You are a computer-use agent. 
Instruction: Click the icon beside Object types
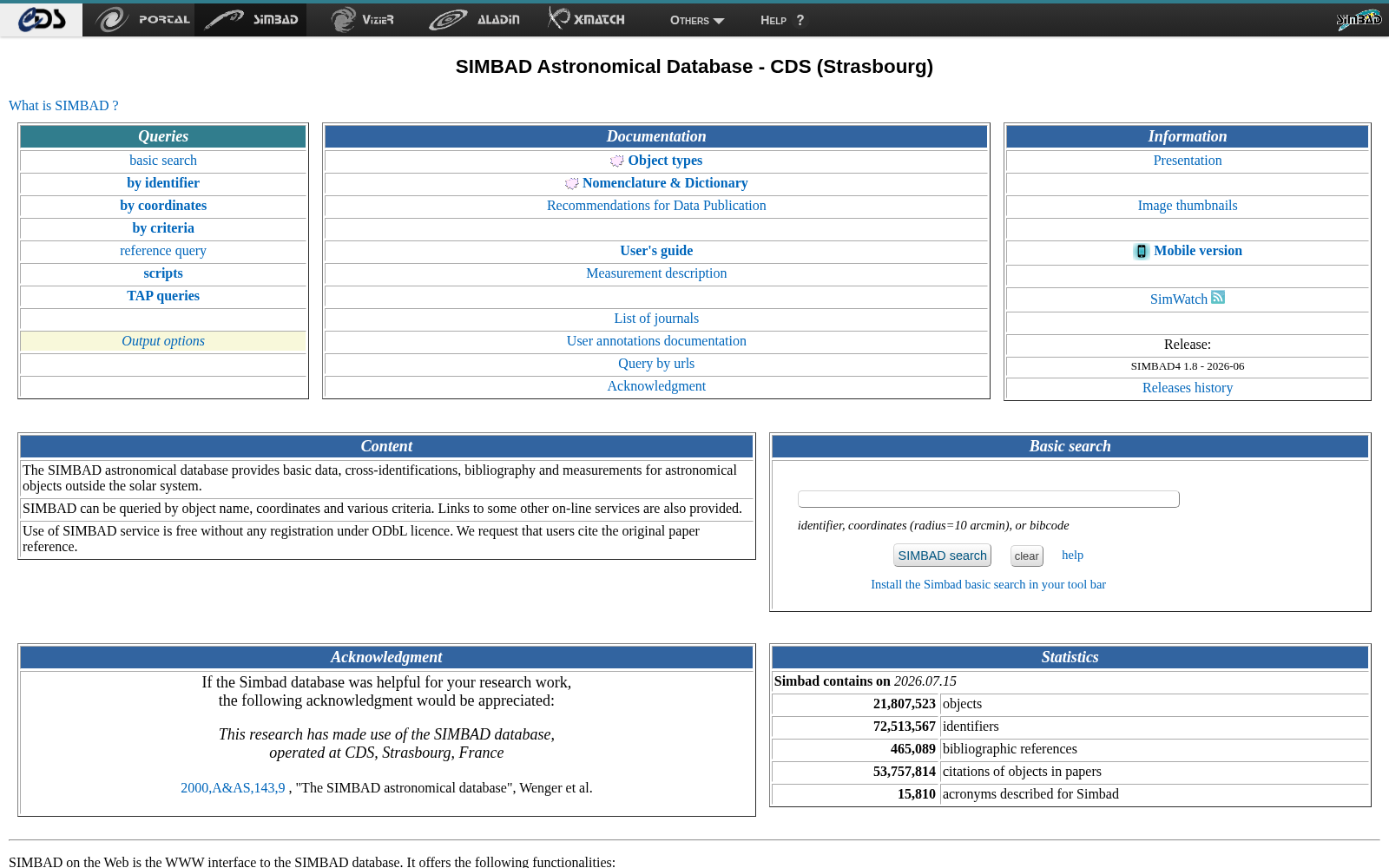pyautogui.click(x=617, y=161)
